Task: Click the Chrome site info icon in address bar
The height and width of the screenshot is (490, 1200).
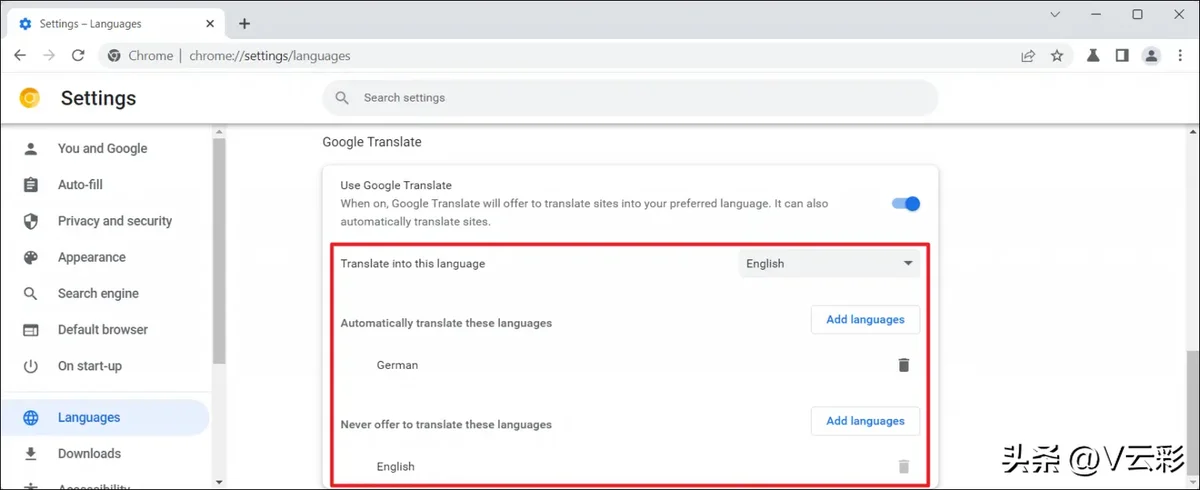Action: pos(115,56)
